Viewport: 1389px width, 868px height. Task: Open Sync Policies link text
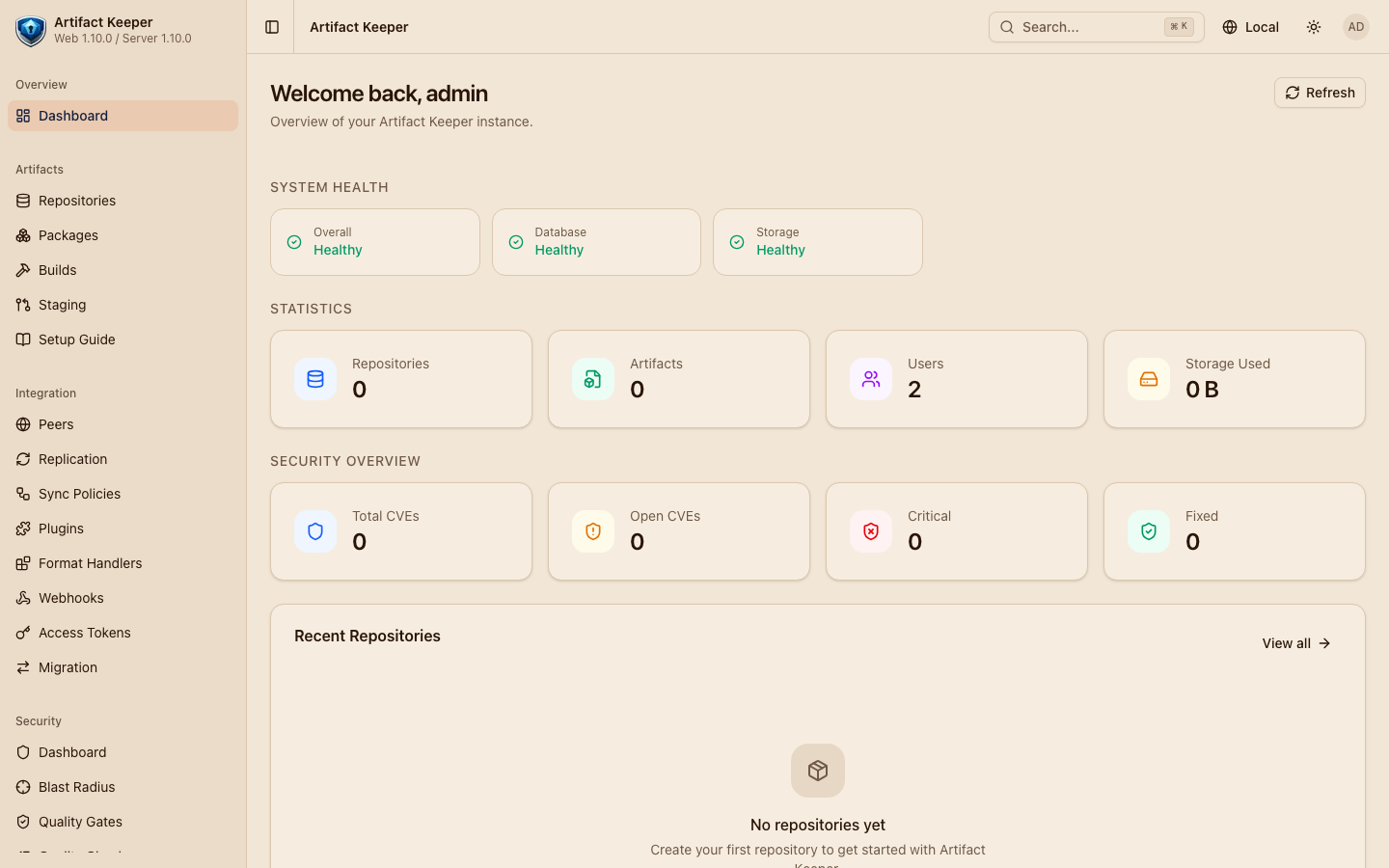click(79, 494)
